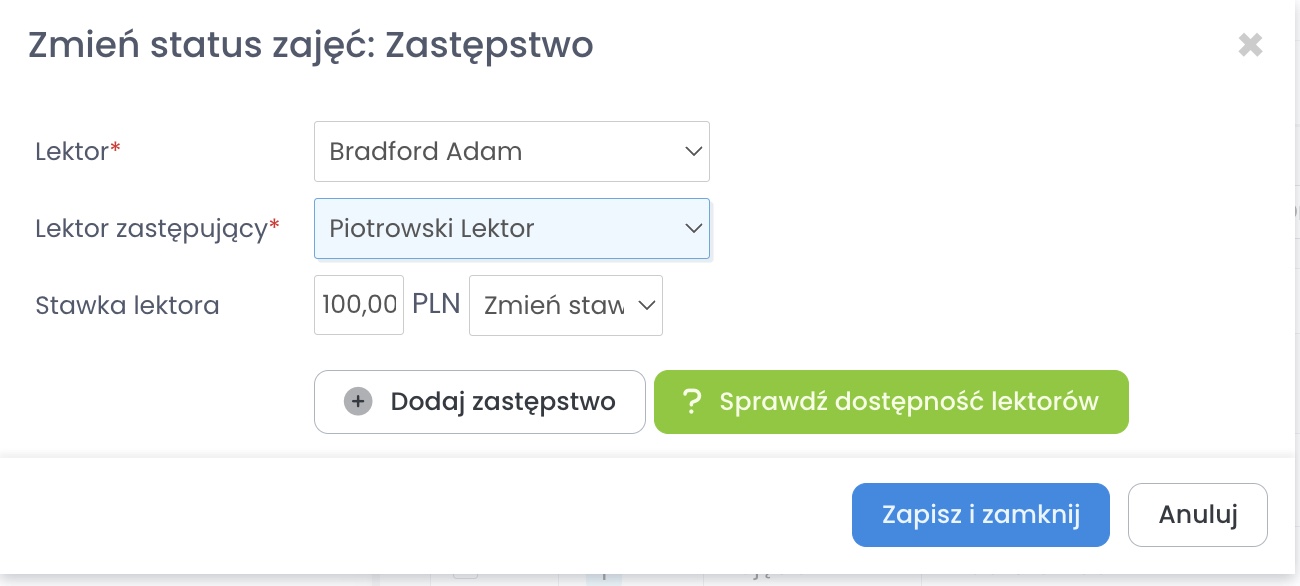Click the Lektor zastępujący field label

(x=150, y=229)
